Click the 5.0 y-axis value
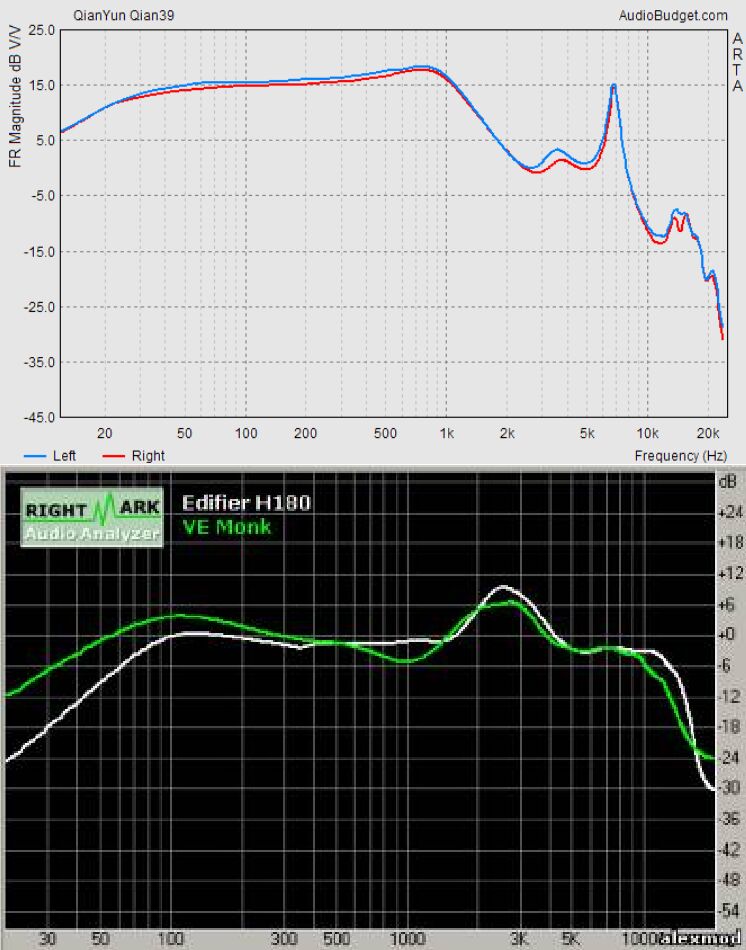This screenshot has height=950, width=746. 45,141
